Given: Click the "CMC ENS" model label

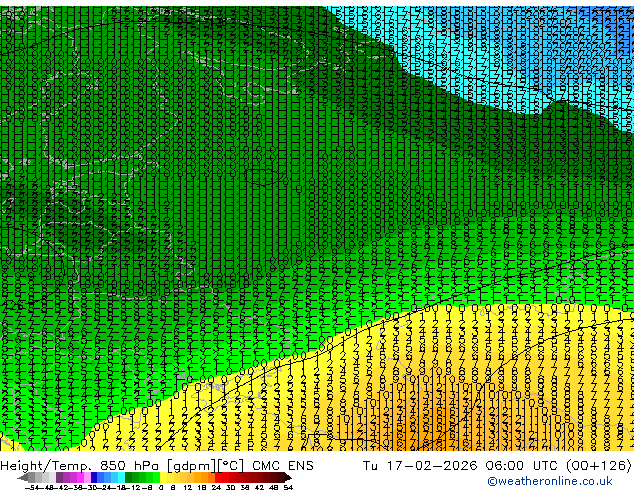Looking at the screenshot, I should 283,466.
